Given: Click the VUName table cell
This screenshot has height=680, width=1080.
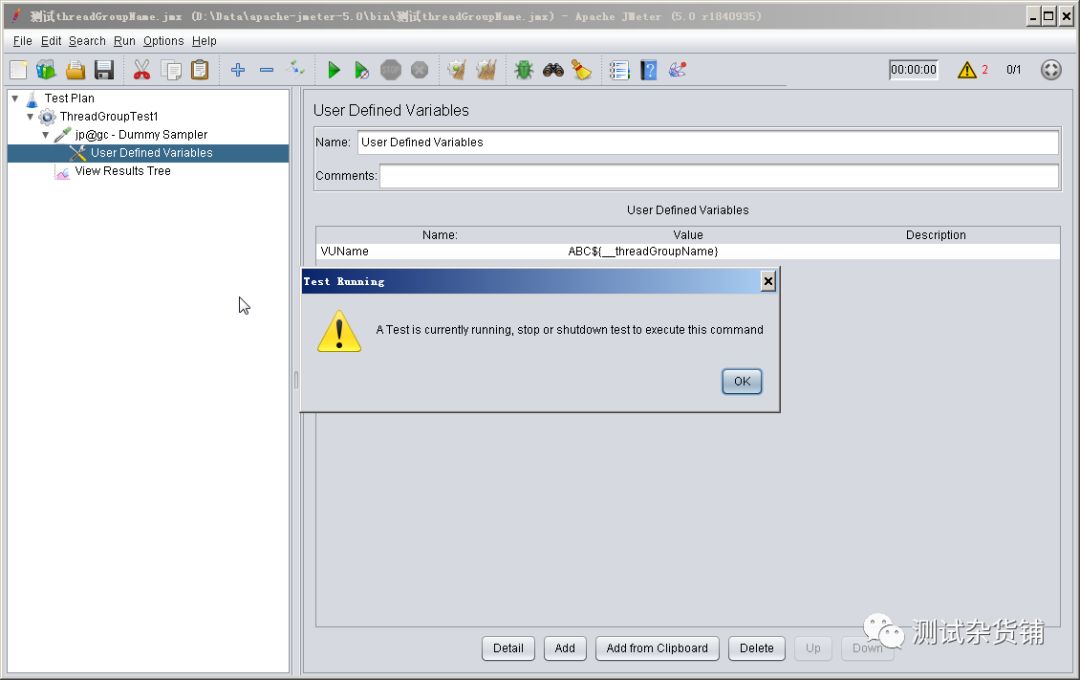Looking at the screenshot, I should (x=440, y=251).
